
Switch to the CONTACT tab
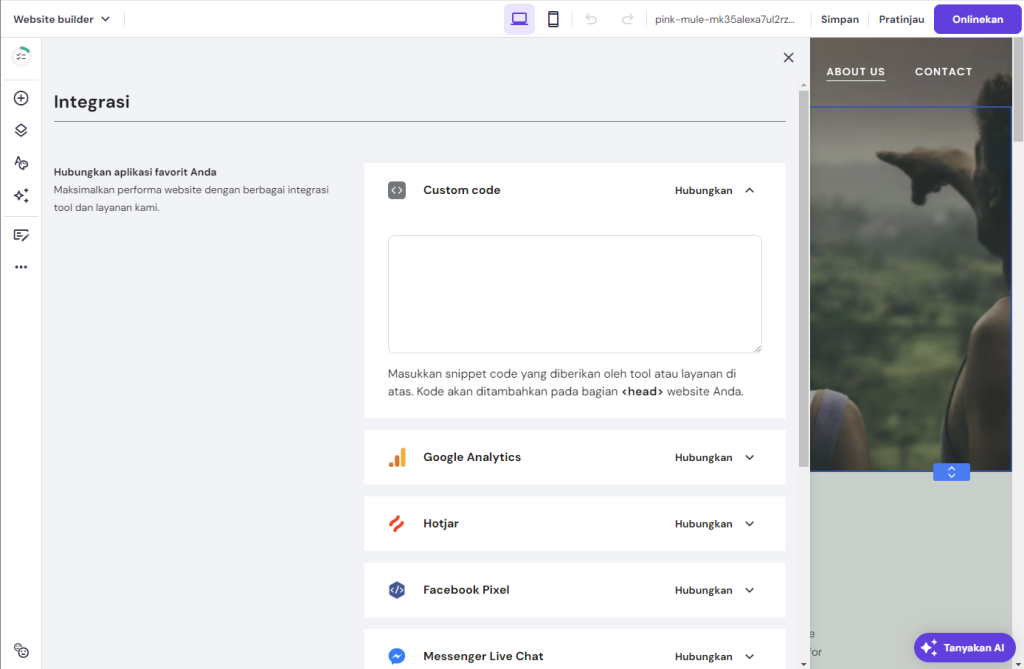pyautogui.click(x=942, y=71)
